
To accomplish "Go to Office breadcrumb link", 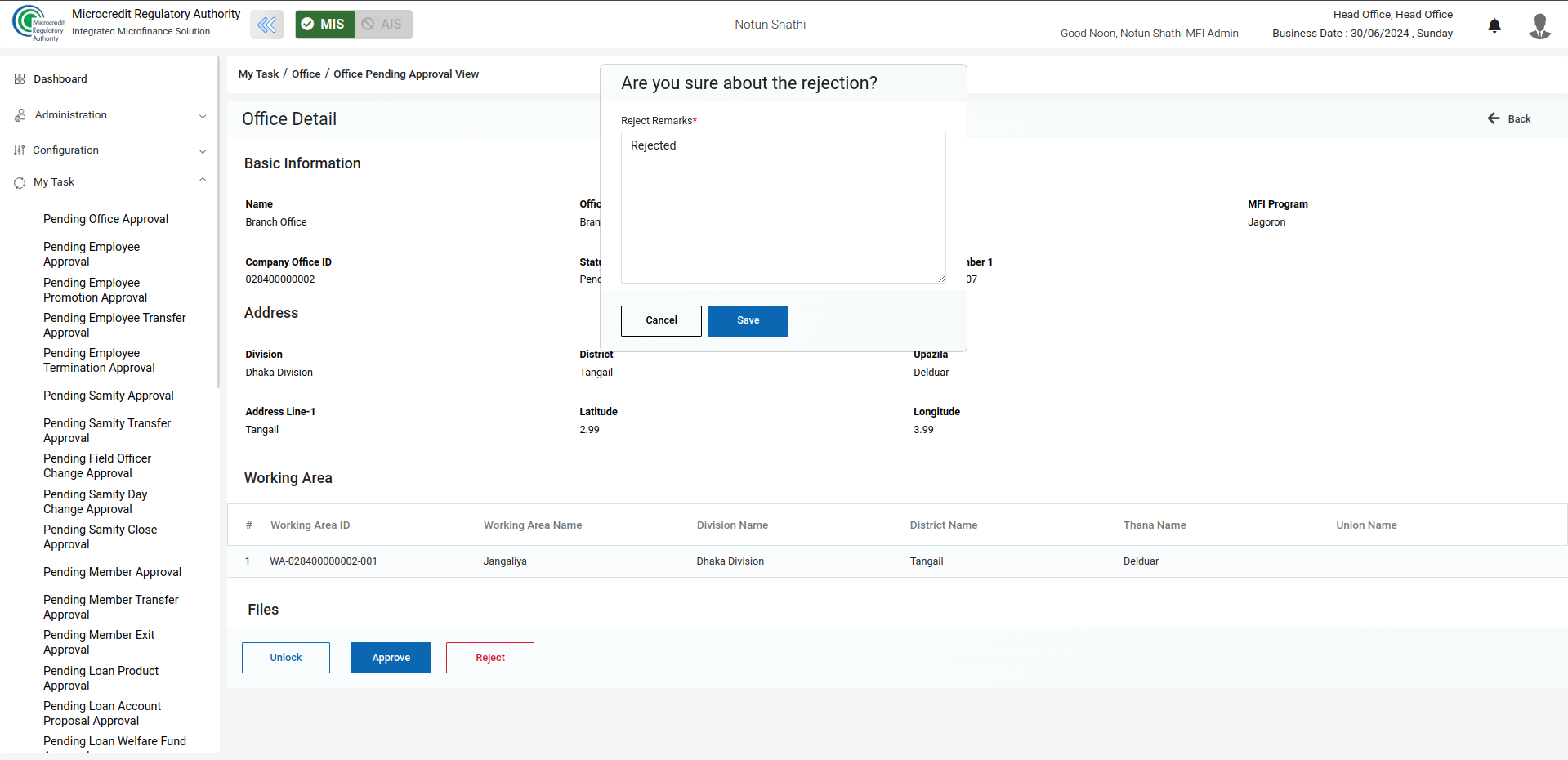I will pos(306,74).
